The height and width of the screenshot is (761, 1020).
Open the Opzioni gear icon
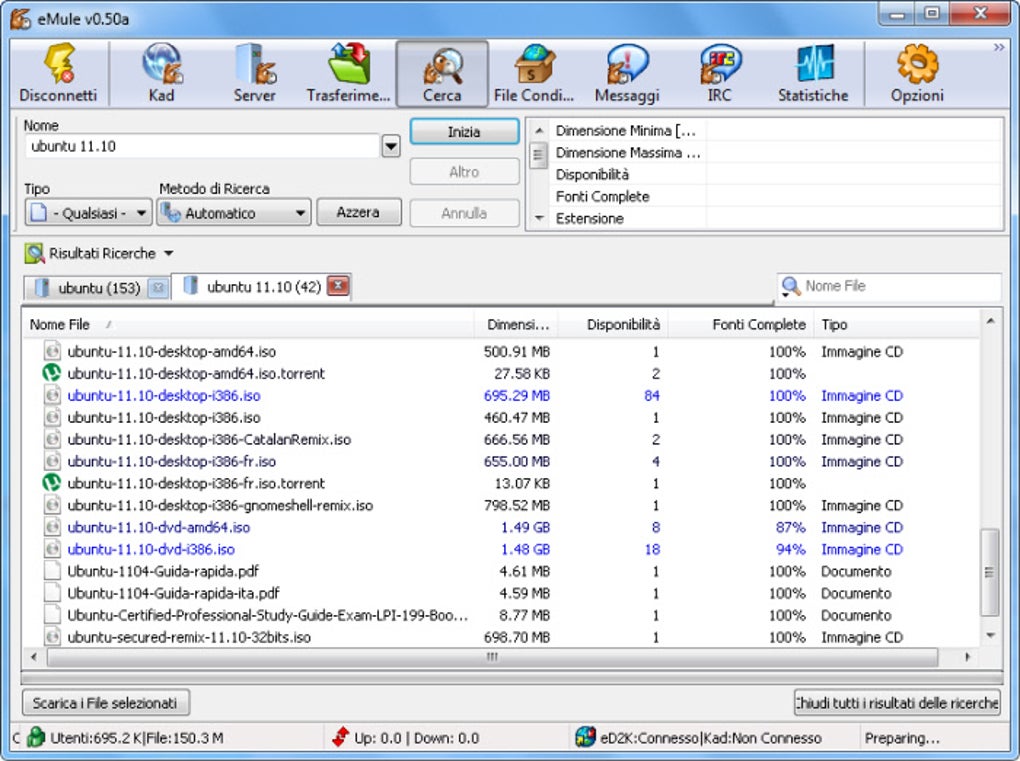click(917, 63)
